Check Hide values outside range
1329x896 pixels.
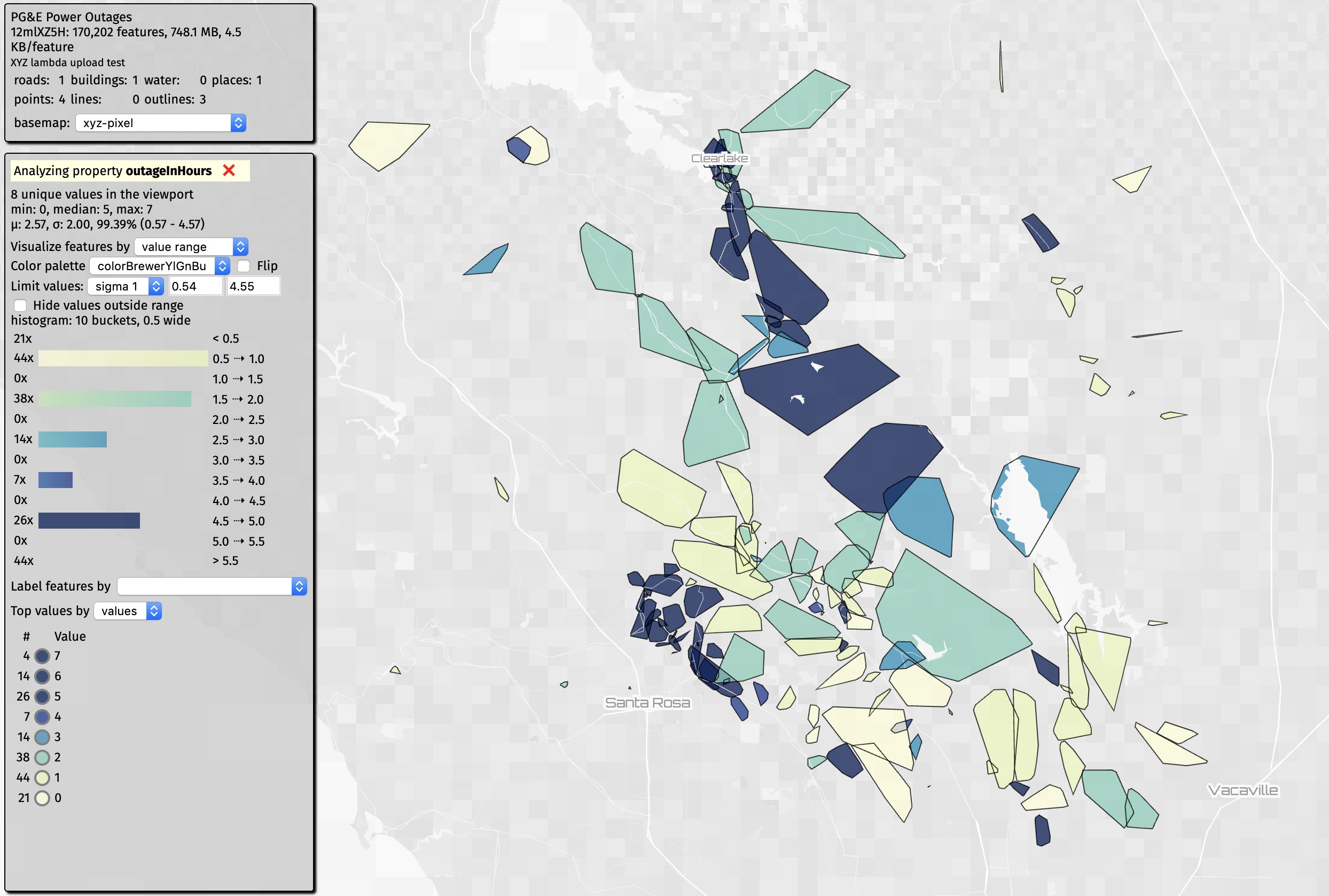click(21, 305)
